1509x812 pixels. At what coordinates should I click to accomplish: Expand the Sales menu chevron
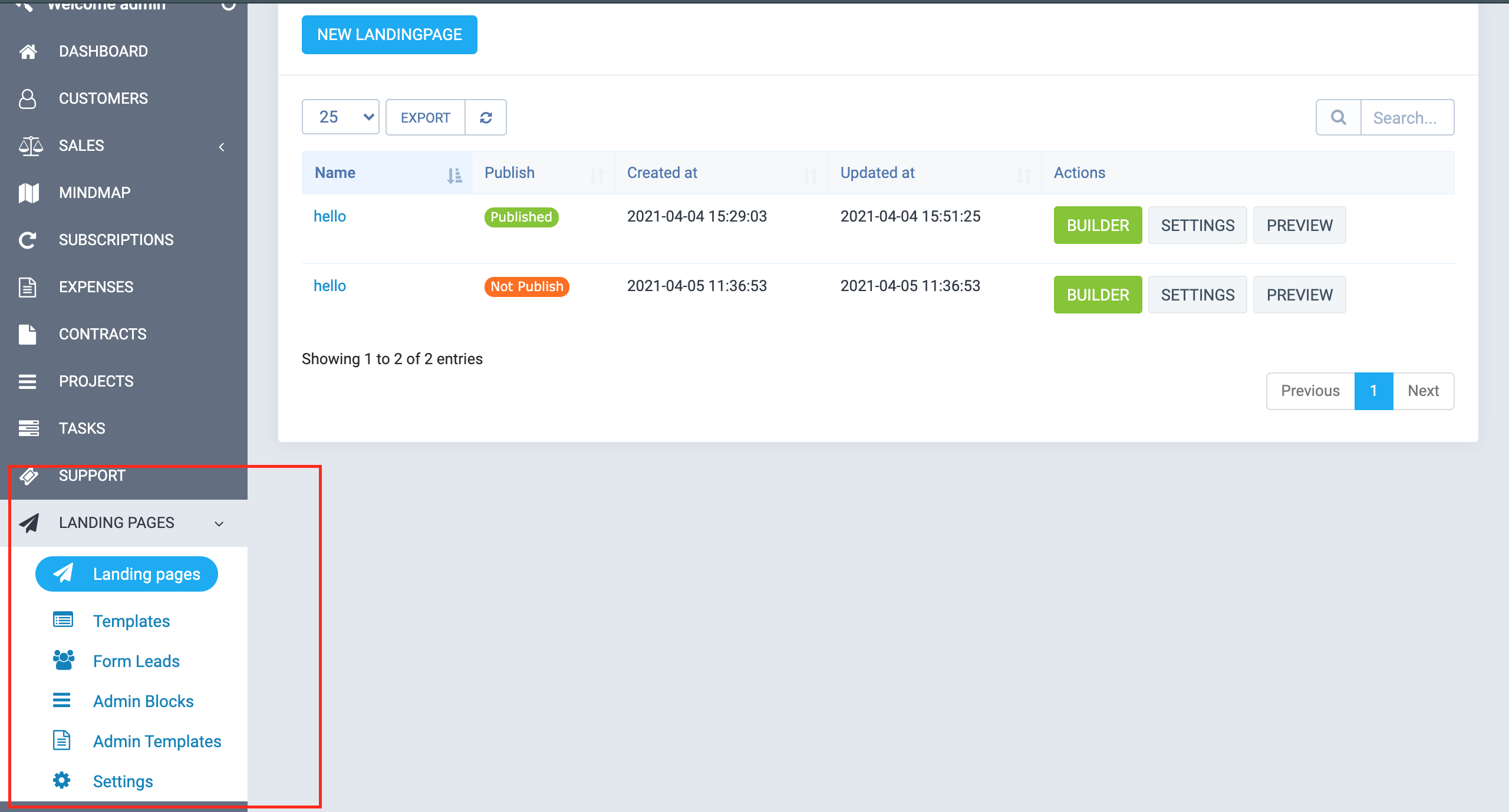[x=222, y=147]
